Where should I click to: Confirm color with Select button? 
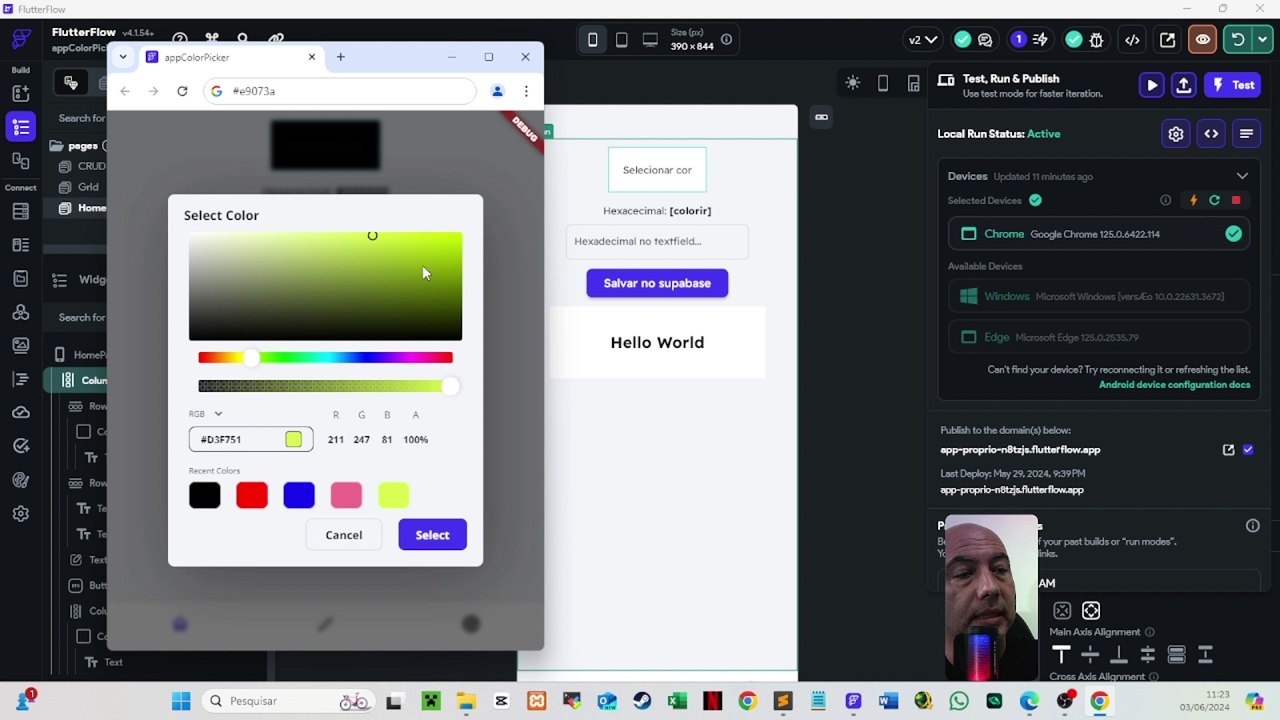click(x=432, y=535)
